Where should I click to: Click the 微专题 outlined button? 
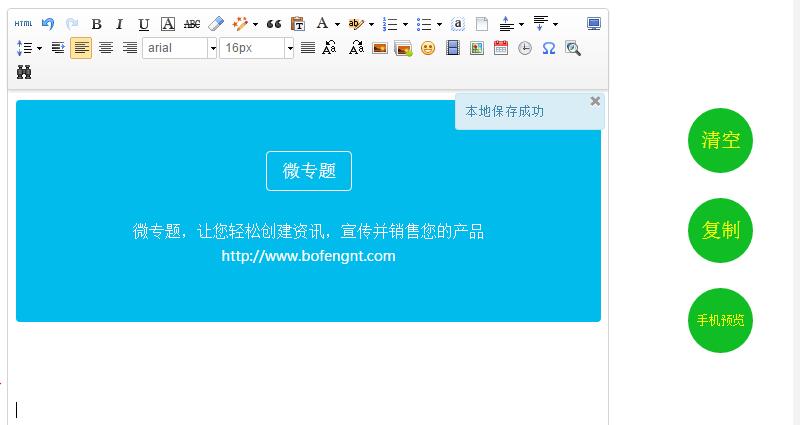click(309, 171)
